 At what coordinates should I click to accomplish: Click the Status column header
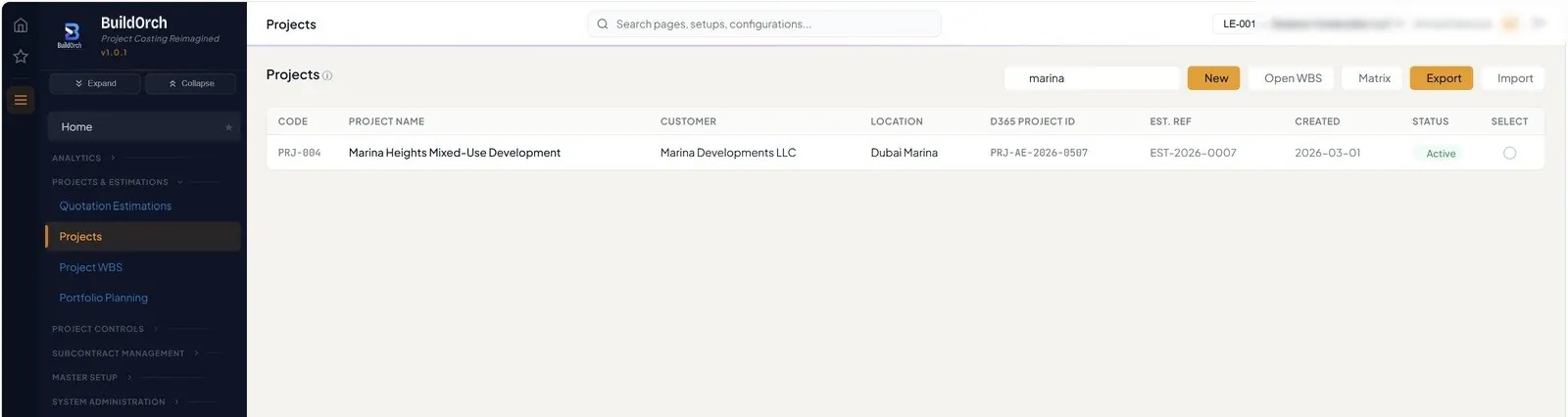(1430, 121)
